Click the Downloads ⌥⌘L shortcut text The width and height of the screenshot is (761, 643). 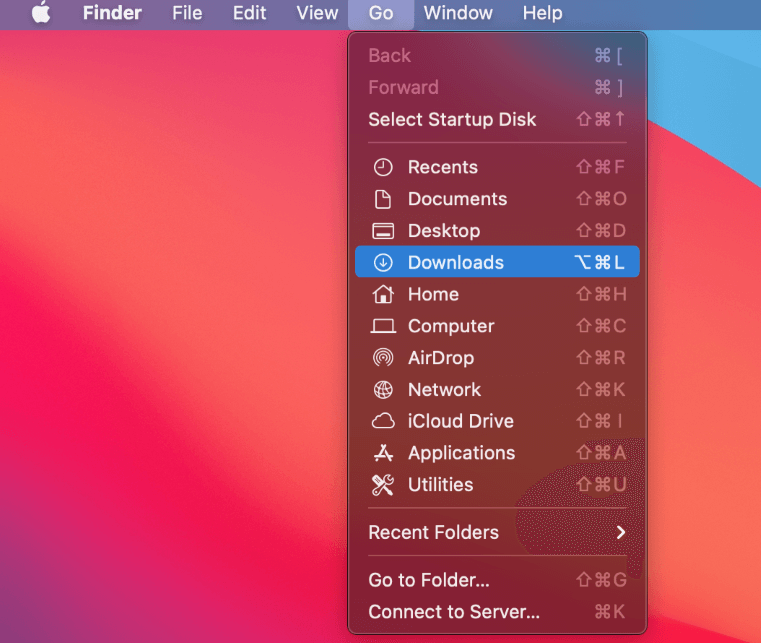tap(599, 263)
